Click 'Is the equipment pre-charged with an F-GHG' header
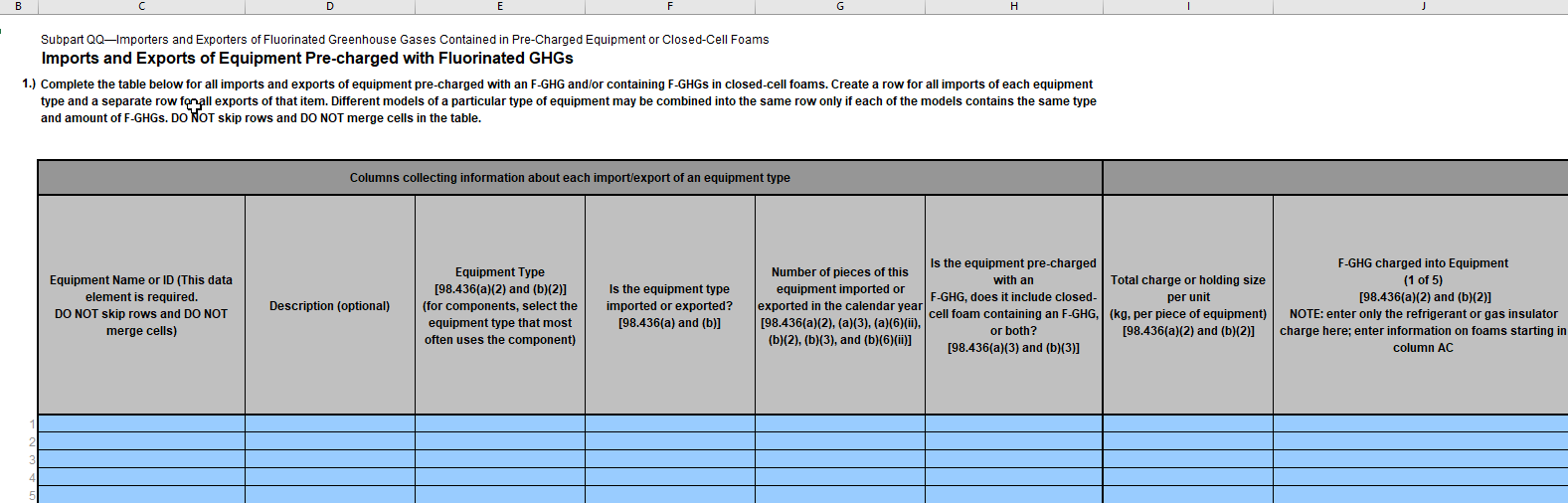This screenshot has width=1568, height=503. tap(1013, 305)
